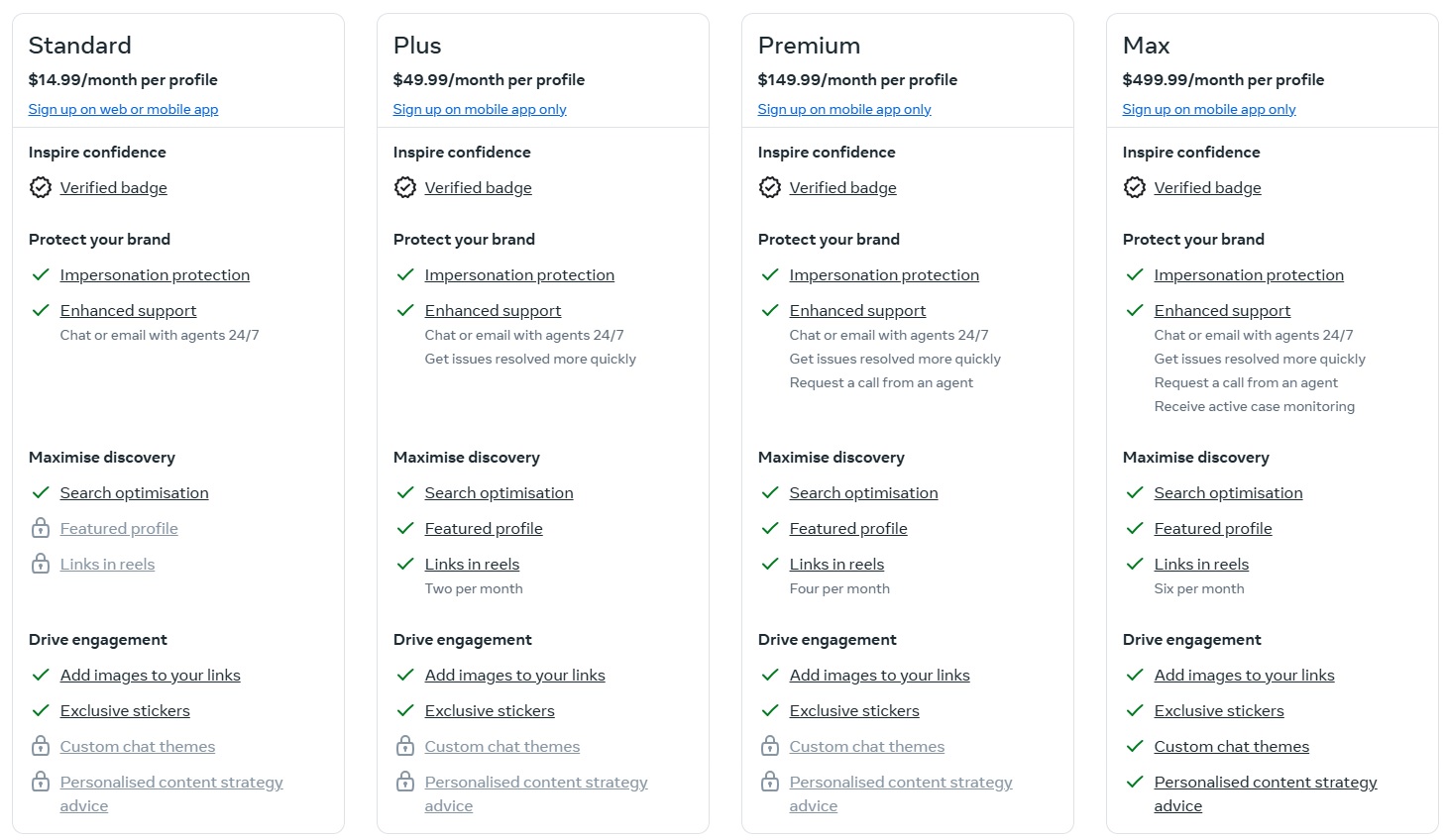
Task: Open 'Sign up on mobile app only' under Plus
Action: 480,109
